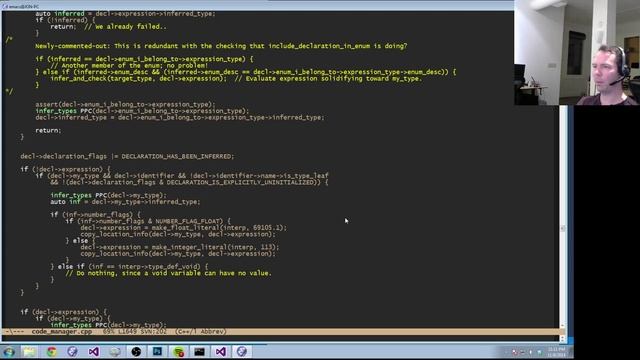Viewport: 640px width, 360px height.
Task: Click the 'Do nothing, since a void' comment
Action: pos(168,273)
